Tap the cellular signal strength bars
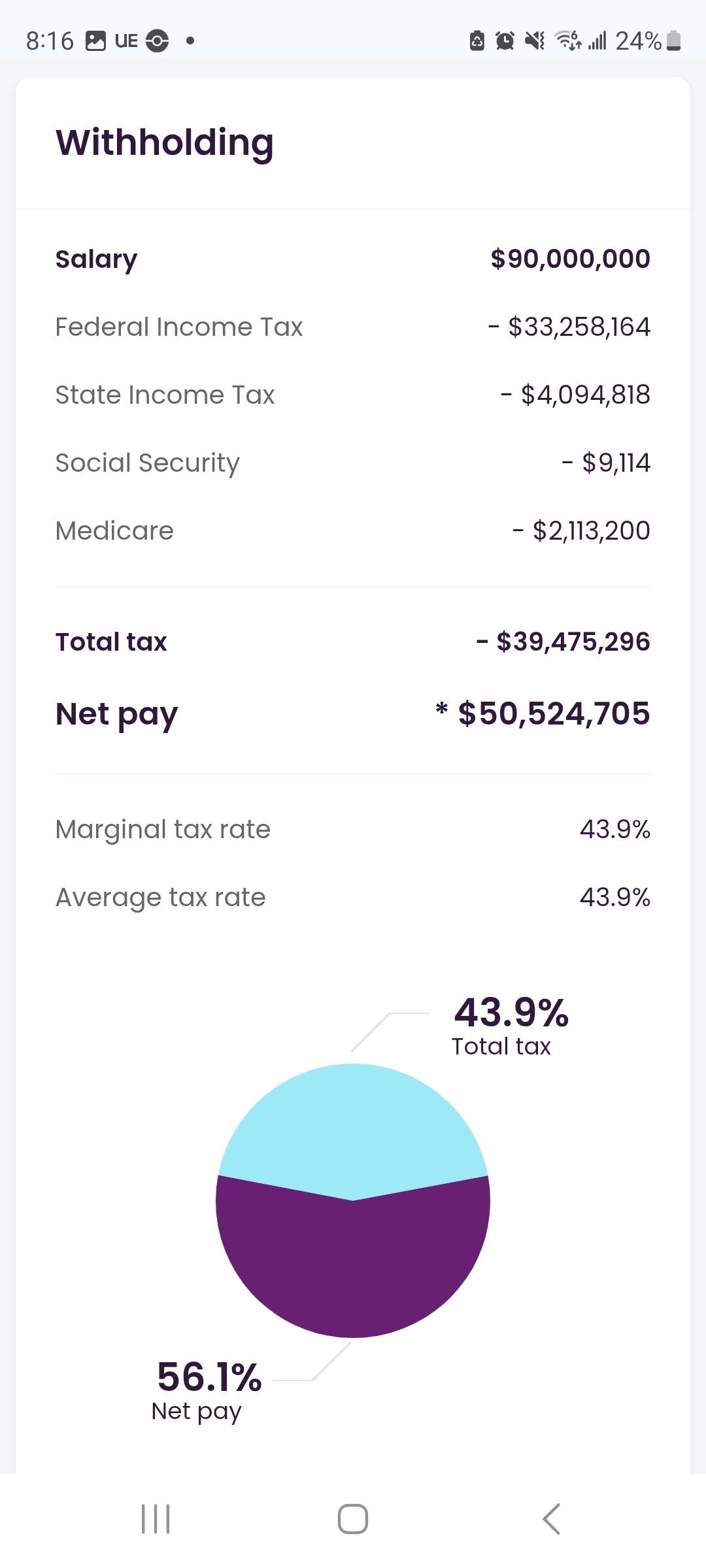 [597, 41]
